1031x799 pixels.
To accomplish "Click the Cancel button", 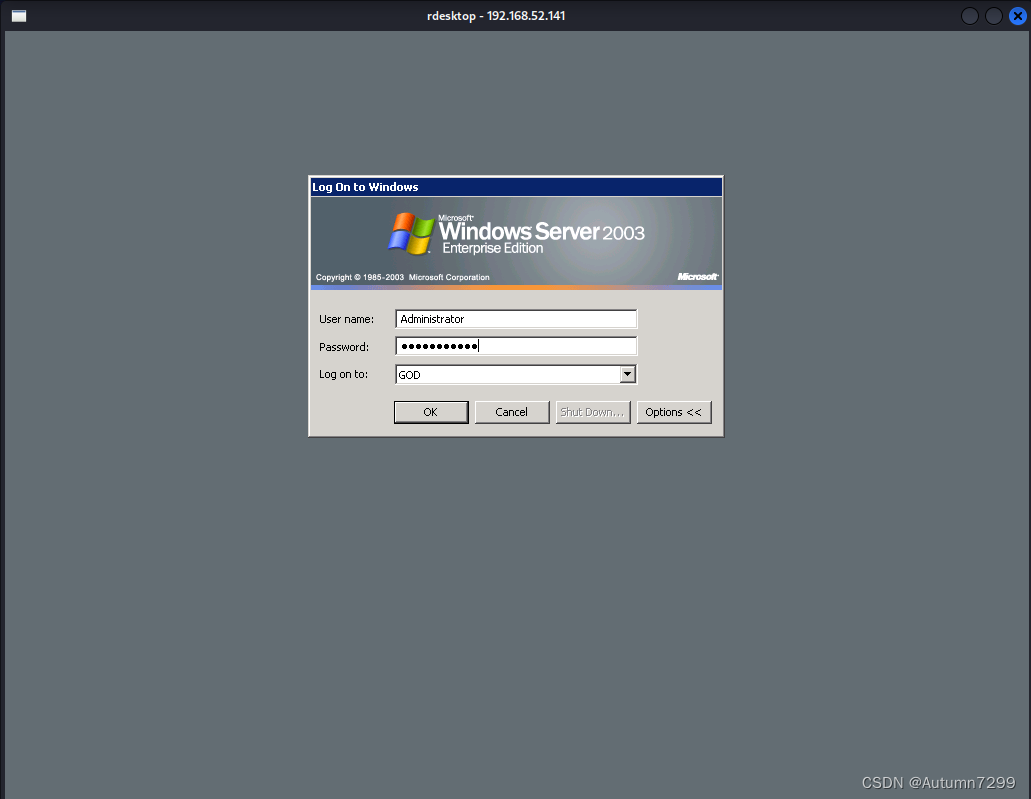I will pos(512,412).
